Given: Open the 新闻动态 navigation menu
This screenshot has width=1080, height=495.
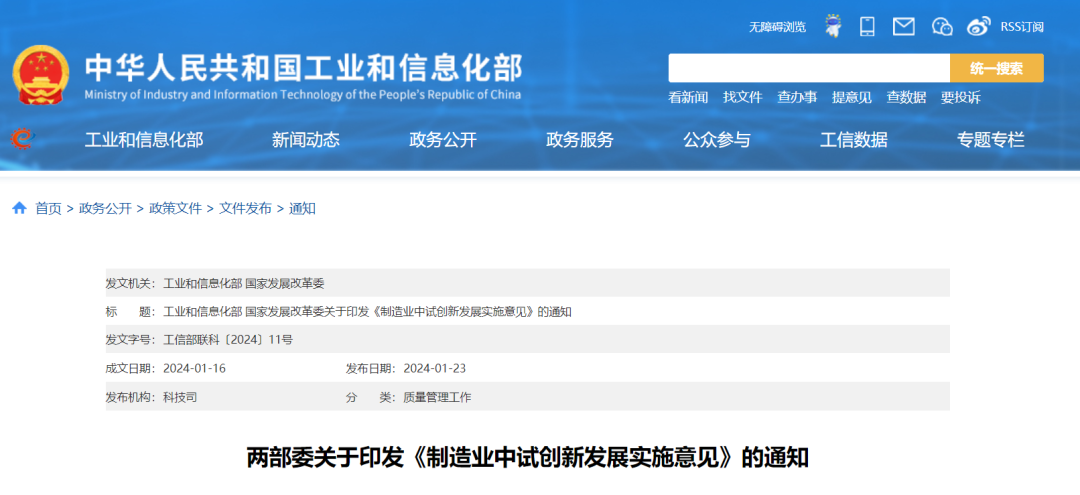Looking at the screenshot, I should tap(305, 140).
